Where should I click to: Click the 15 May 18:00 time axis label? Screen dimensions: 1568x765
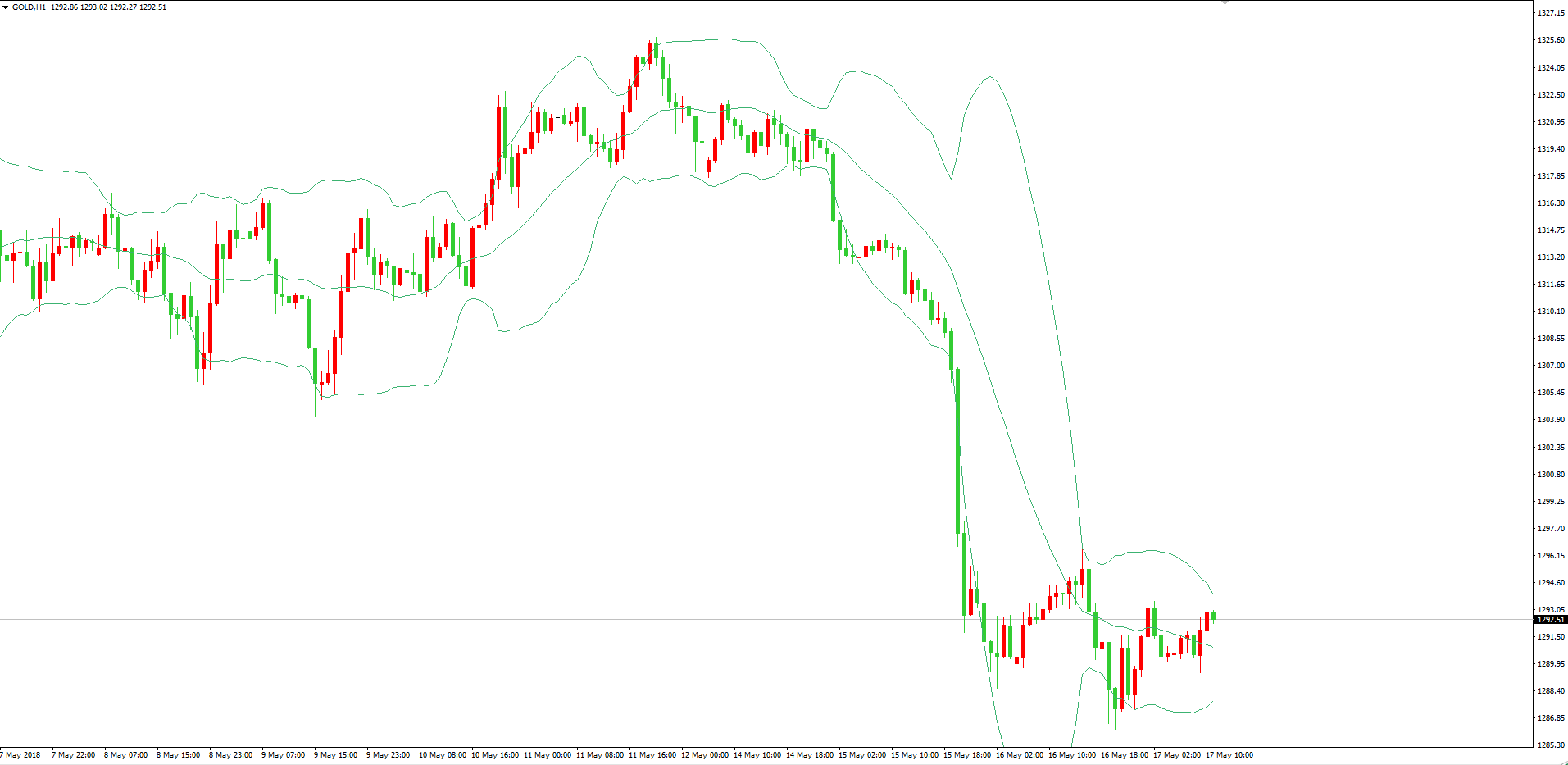coord(967,755)
